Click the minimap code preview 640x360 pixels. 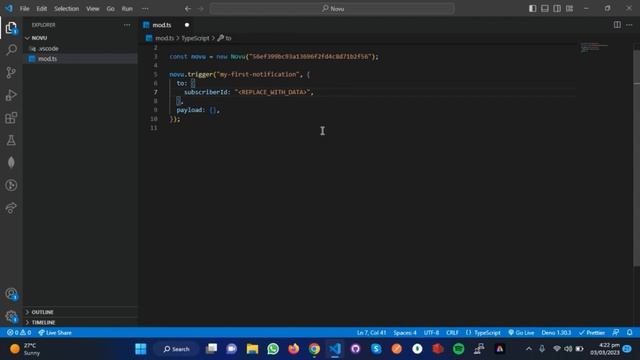[x=594, y=47]
